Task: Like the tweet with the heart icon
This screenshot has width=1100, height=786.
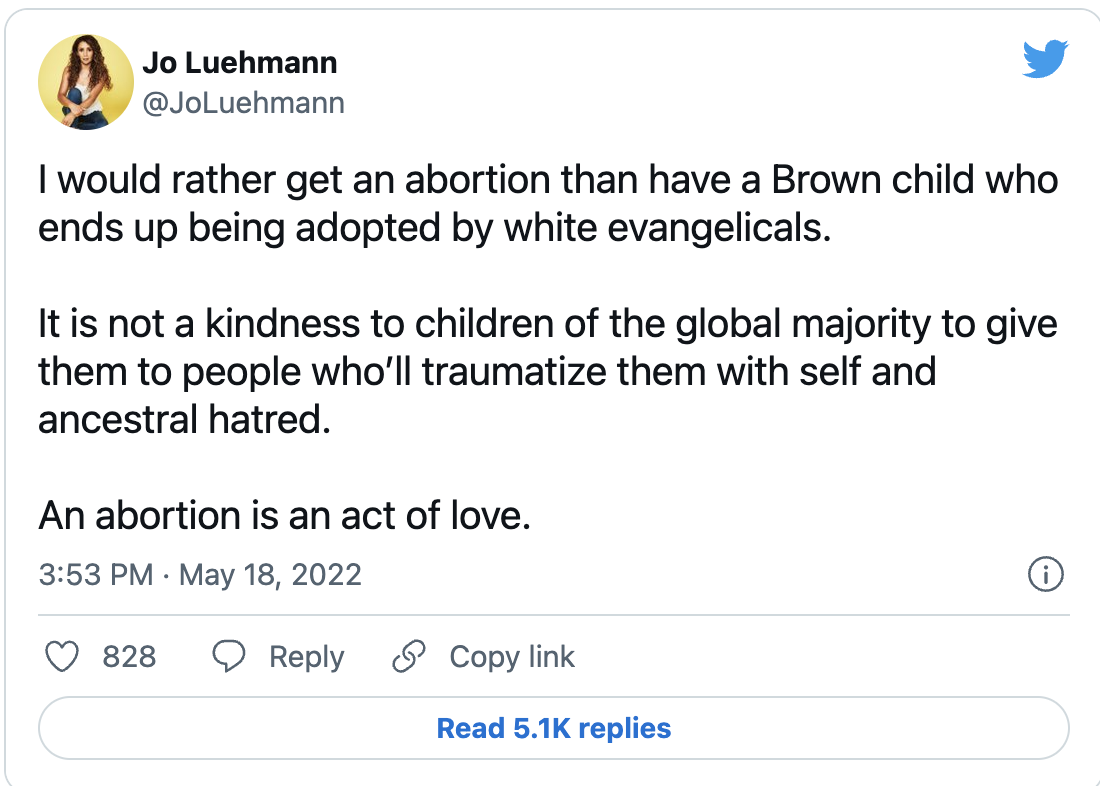Action: tap(63, 656)
